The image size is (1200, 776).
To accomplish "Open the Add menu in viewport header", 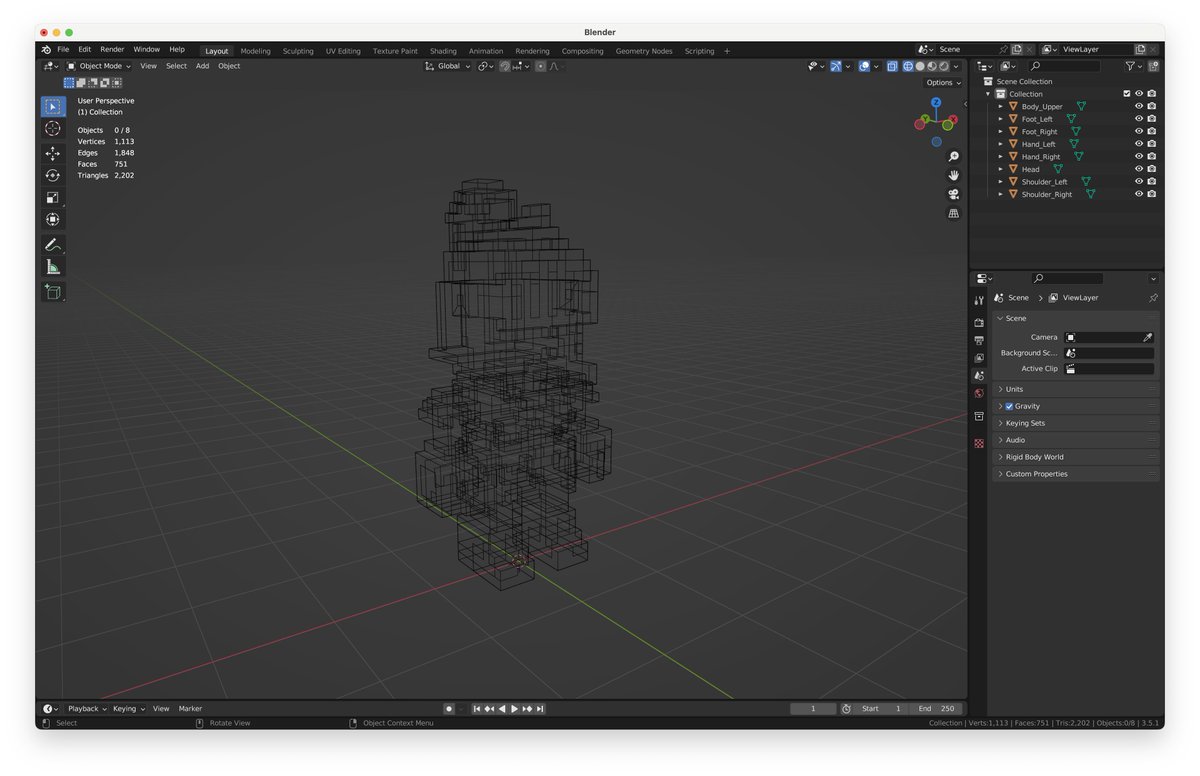I will coord(202,66).
